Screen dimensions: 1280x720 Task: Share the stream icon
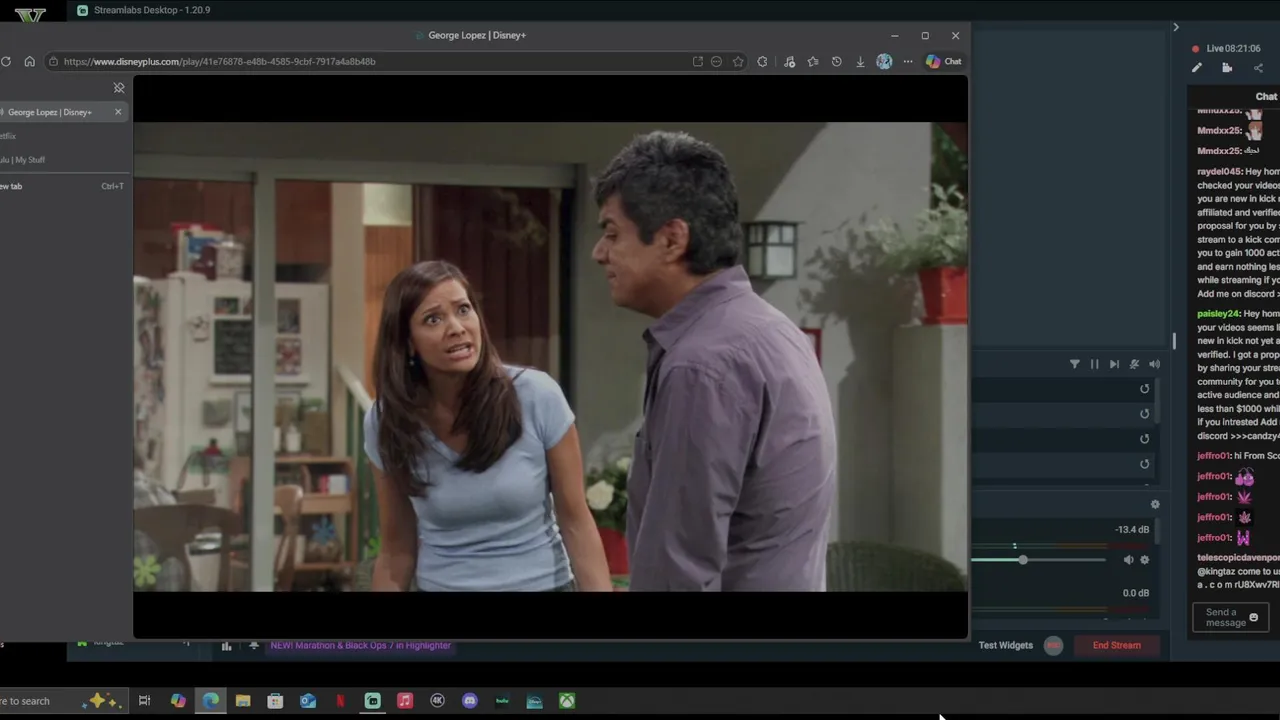coord(1258,68)
